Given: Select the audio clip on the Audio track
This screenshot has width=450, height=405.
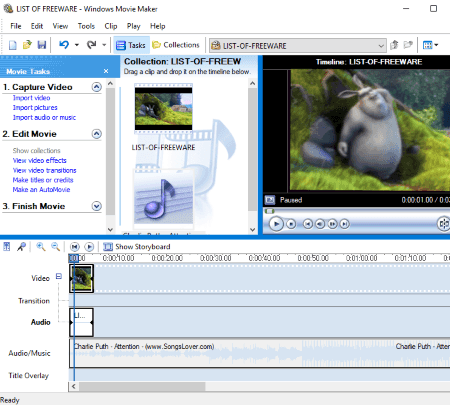Looking at the screenshot, I should point(82,322).
